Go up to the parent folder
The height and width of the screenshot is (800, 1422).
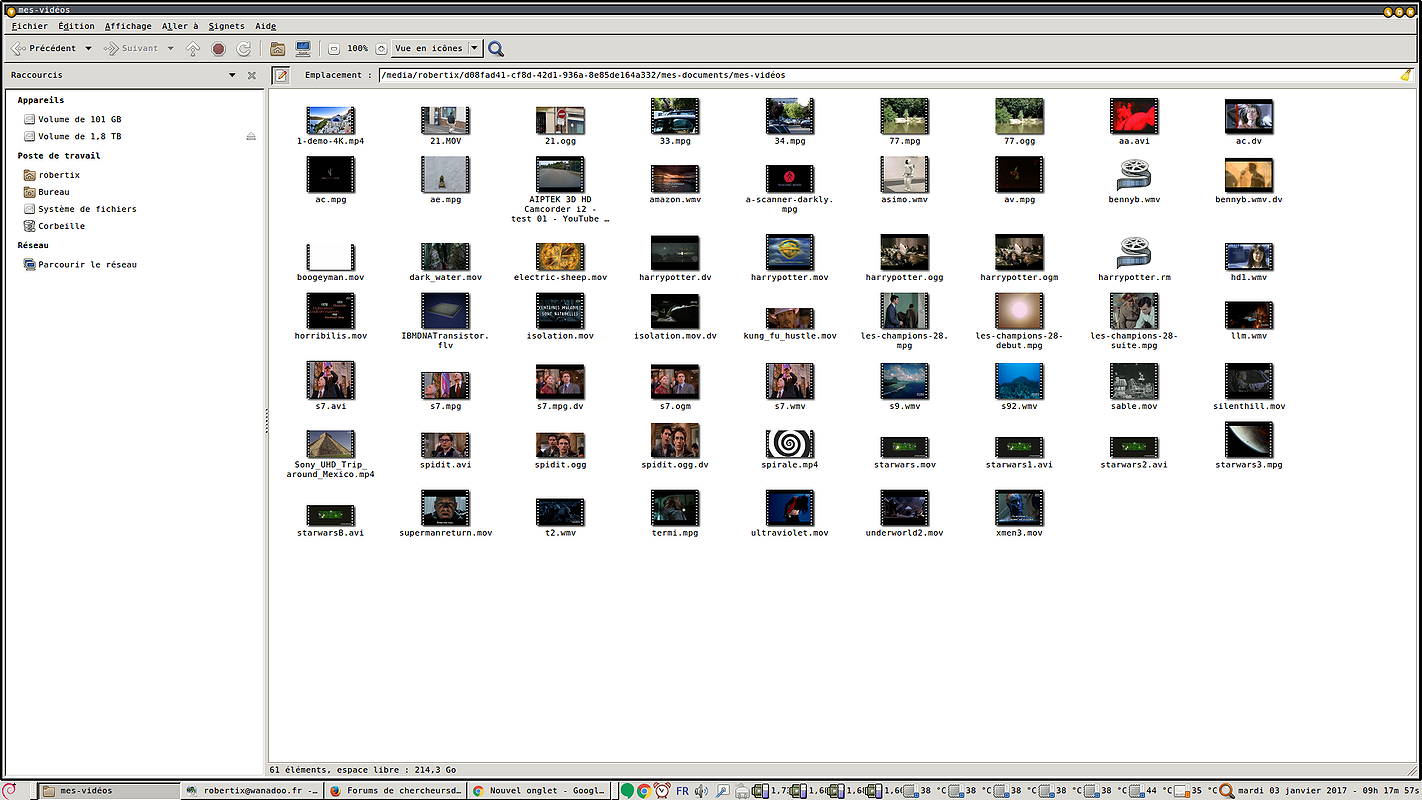pos(193,48)
